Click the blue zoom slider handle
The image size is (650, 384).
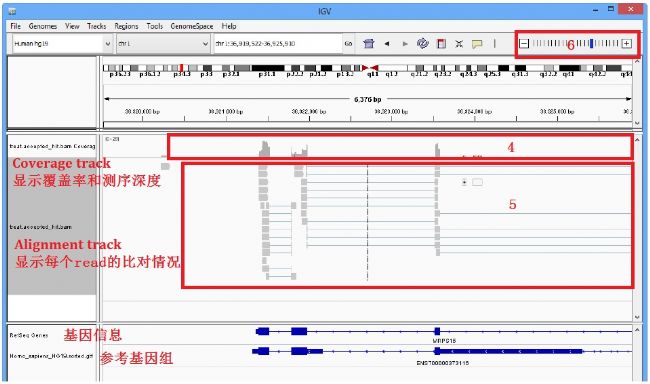tap(592, 43)
